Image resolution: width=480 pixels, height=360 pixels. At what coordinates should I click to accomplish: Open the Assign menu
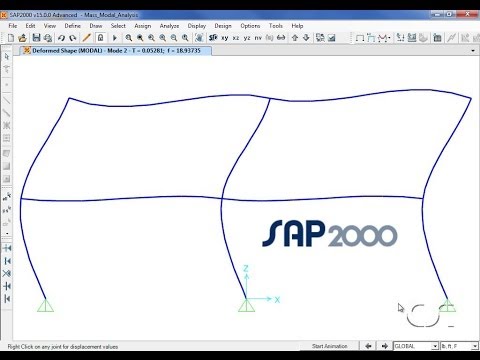point(143,26)
